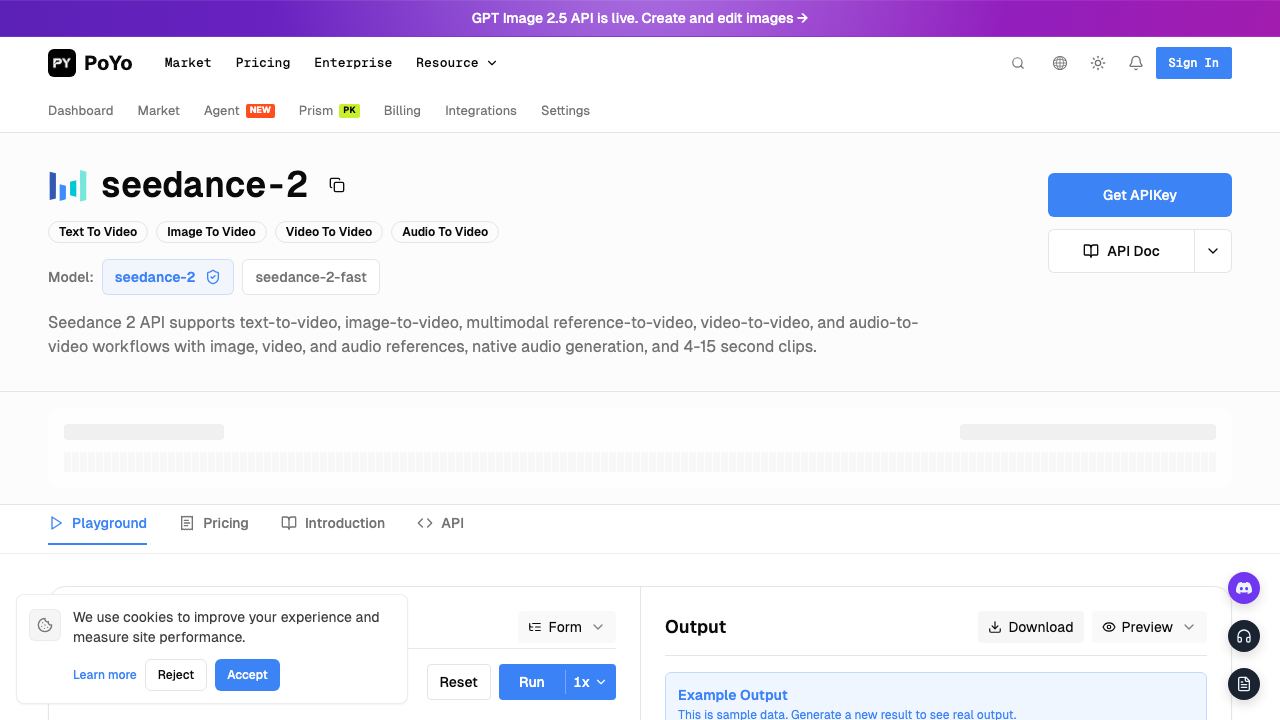Choose the seedance-2 model option
Viewport: 1280px width, 720px height.
click(168, 277)
